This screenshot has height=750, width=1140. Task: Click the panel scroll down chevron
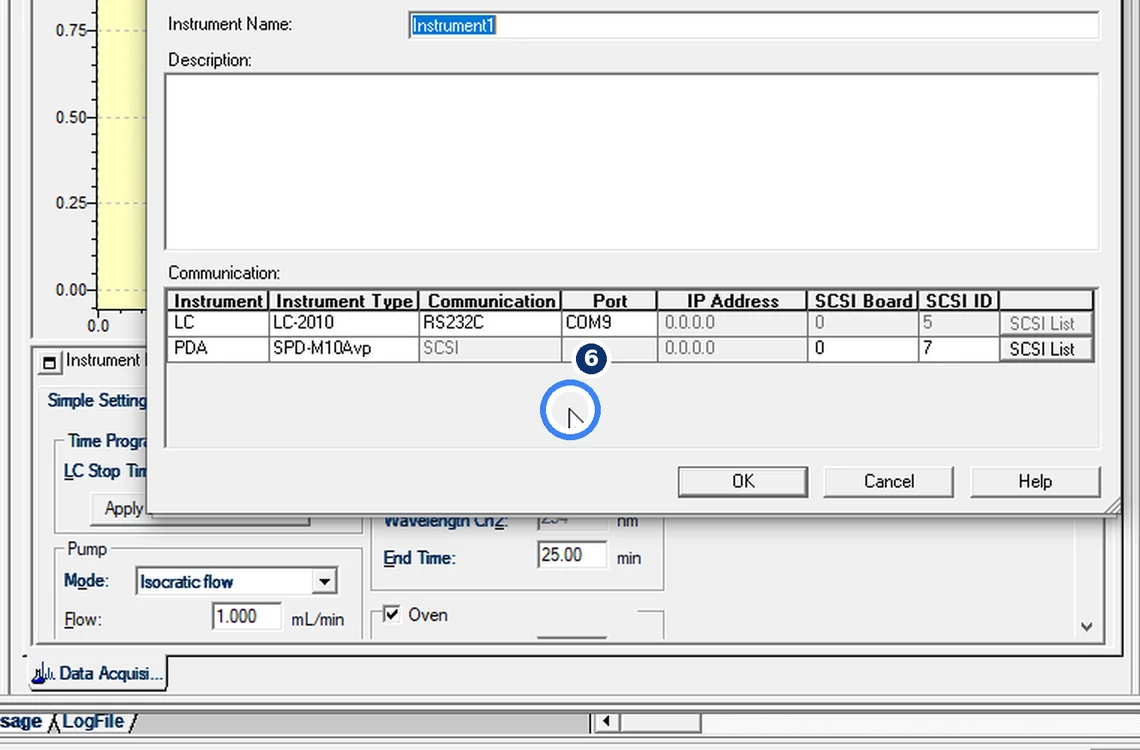coord(1086,626)
